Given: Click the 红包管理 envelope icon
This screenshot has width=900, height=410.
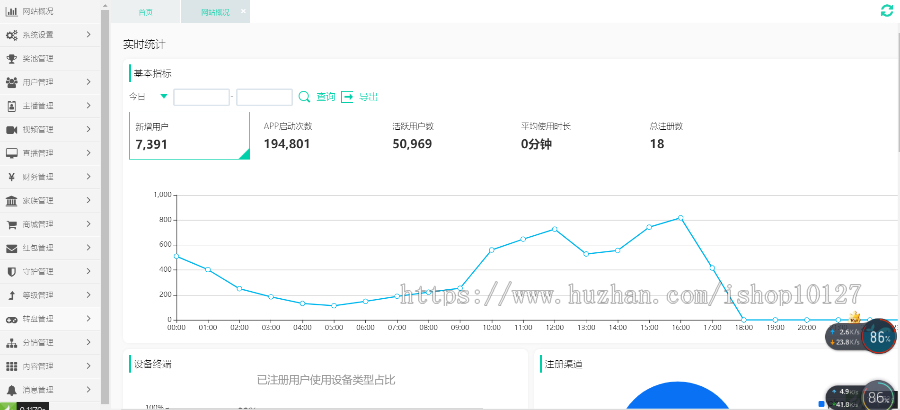Looking at the screenshot, I should [11, 248].
